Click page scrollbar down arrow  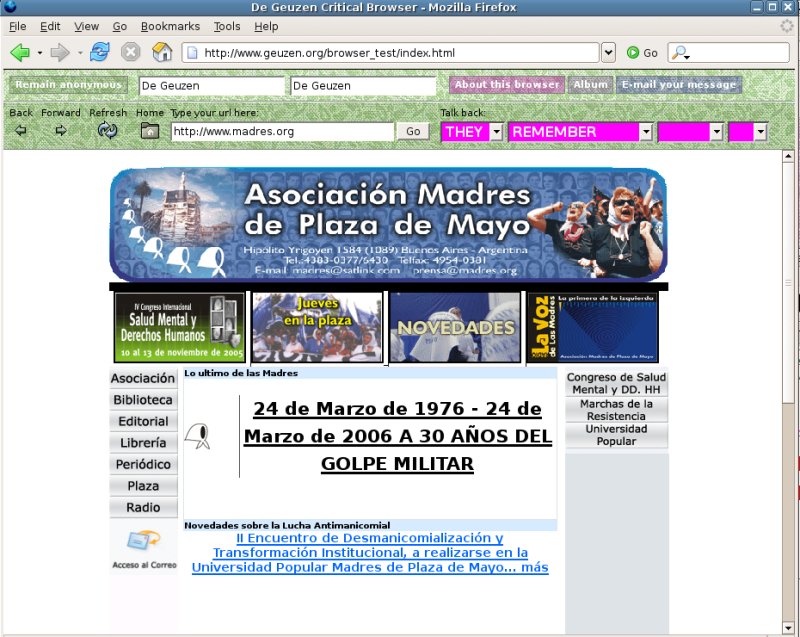pyautogui.click(x=788, y=627)
